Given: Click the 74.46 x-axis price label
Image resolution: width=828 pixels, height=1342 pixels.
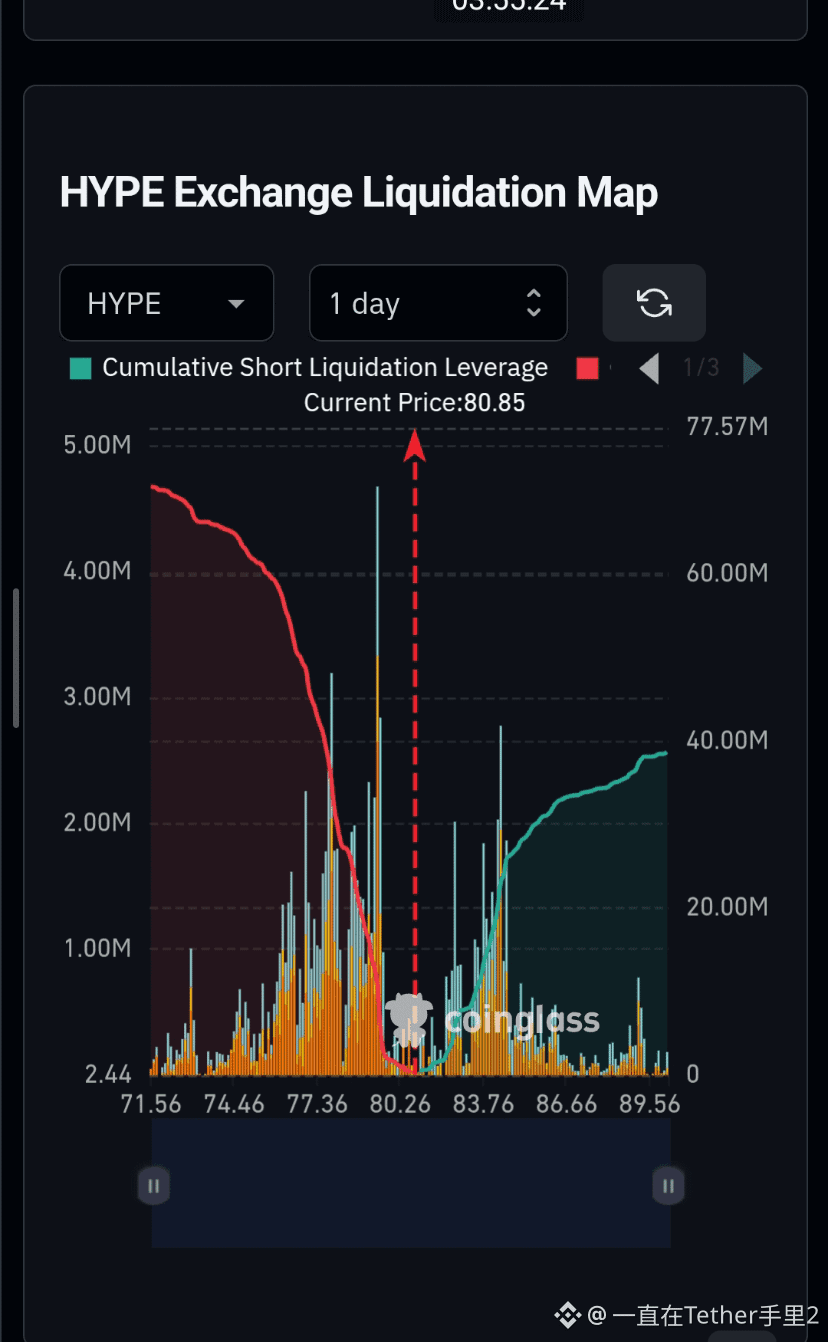Looking at the screenshot, I should (234, 1104).
